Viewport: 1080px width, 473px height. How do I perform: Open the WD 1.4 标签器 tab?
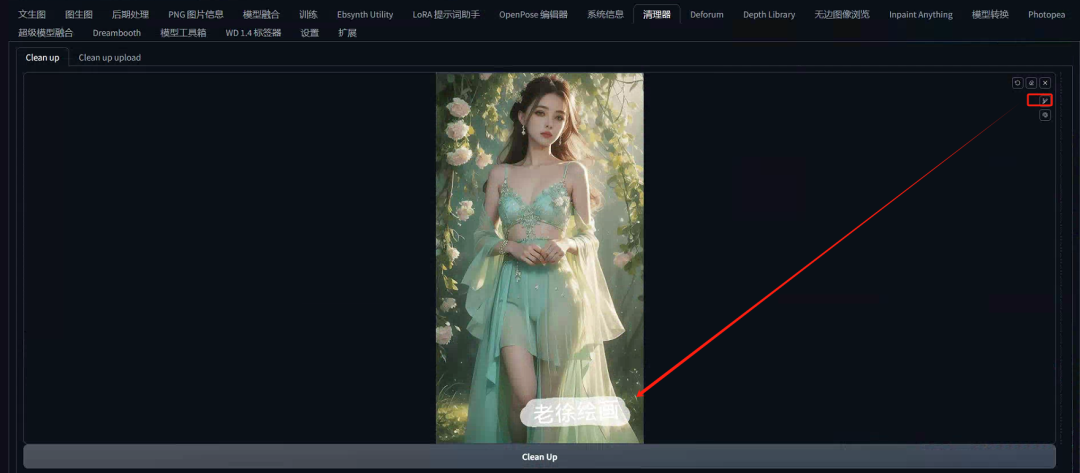click(x=253, y=32)
